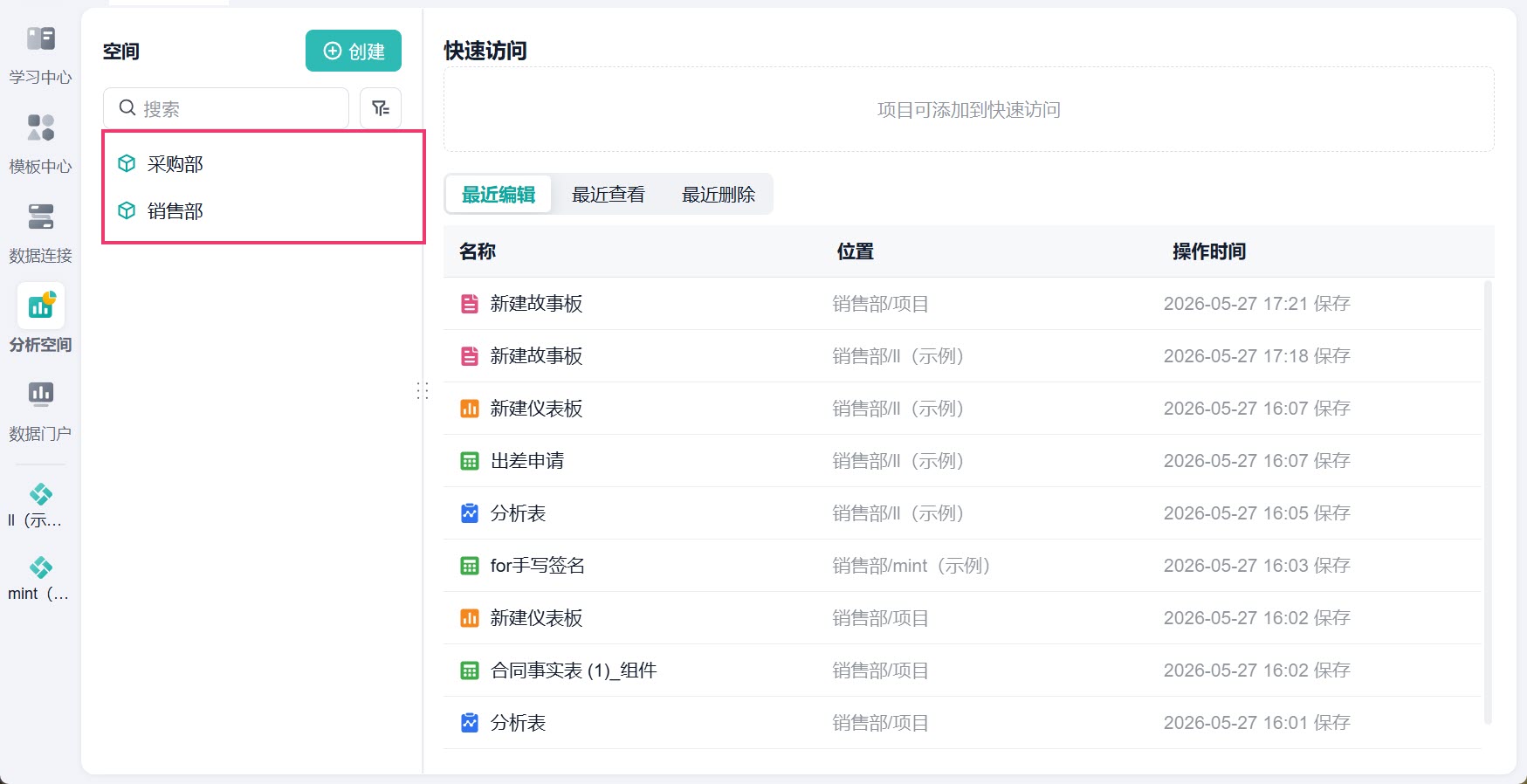Click the 创建 button

pos(354,51)
